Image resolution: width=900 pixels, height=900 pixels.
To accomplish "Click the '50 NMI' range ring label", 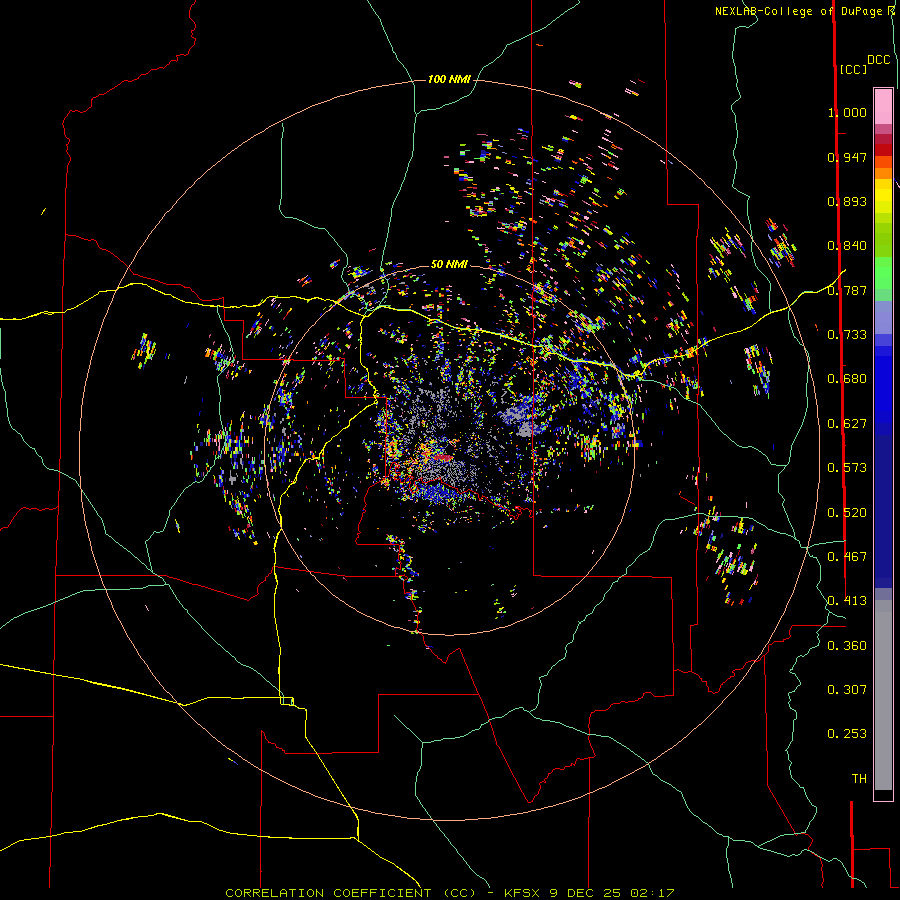I will pyautogui.click(x=449, y=264).
